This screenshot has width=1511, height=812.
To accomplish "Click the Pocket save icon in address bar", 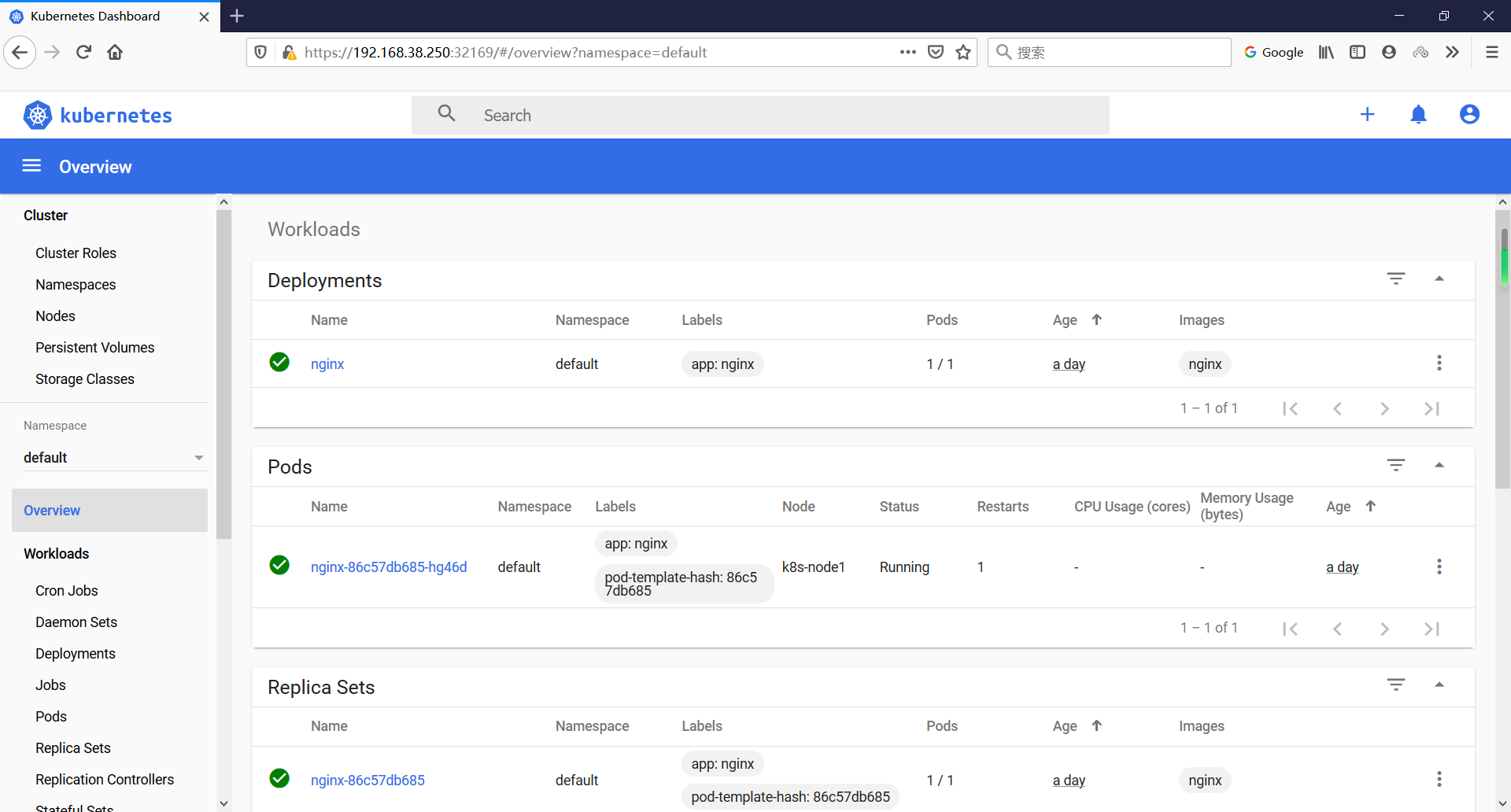I will (x=936, y=53).
